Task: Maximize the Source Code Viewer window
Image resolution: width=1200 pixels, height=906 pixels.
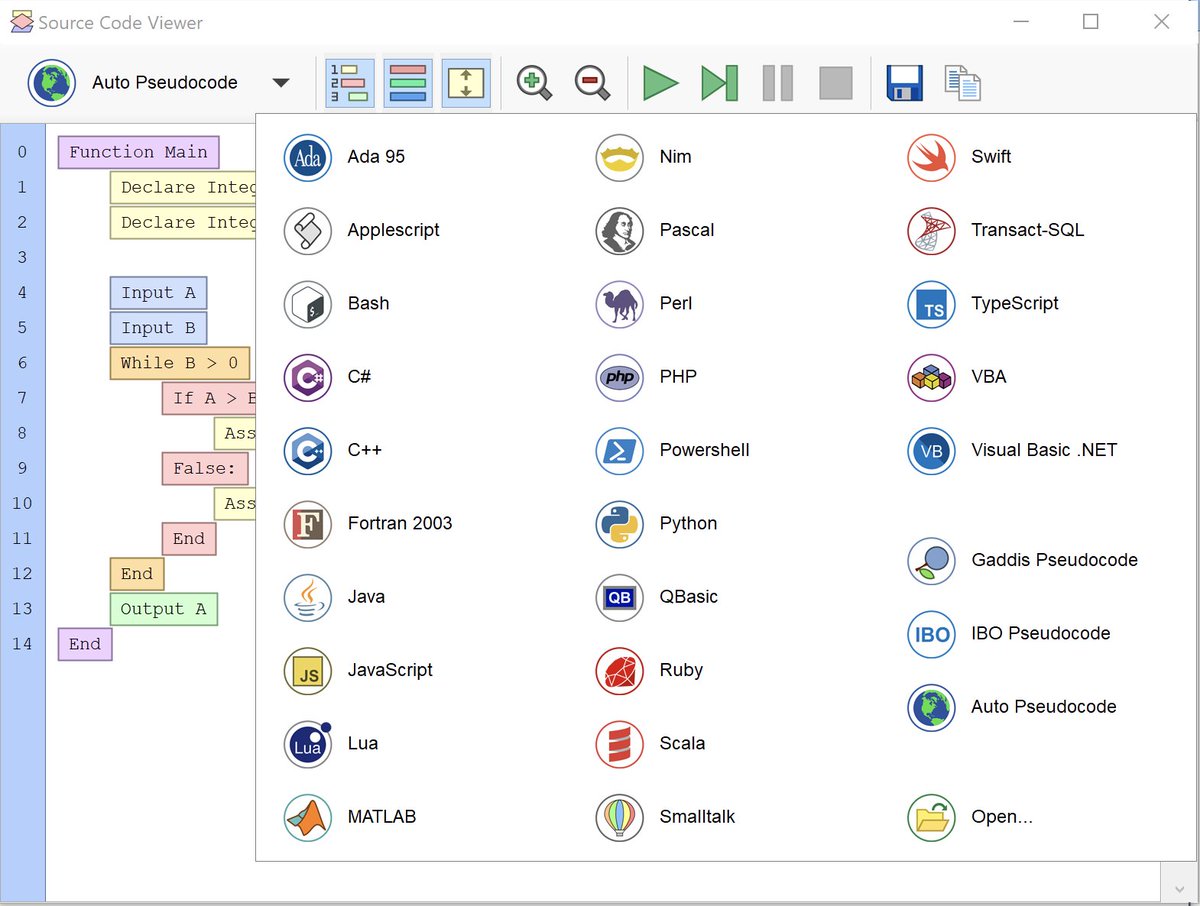Action: 1091,21
